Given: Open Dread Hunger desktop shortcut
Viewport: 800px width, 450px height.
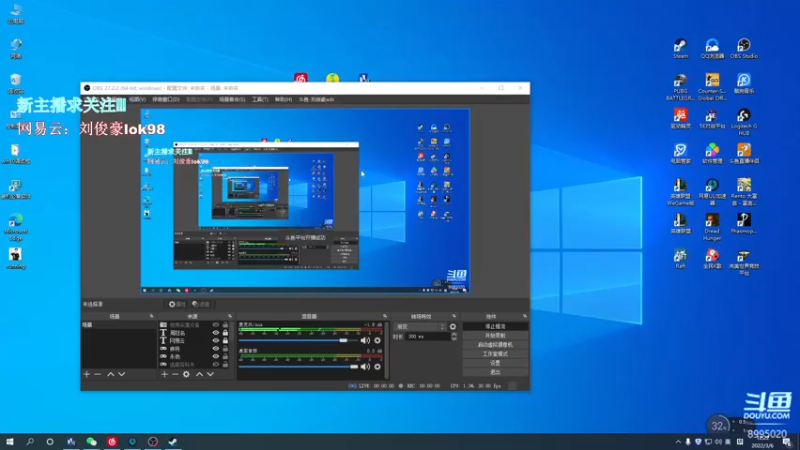Looking at the screenshot, I should click(712, 227).
